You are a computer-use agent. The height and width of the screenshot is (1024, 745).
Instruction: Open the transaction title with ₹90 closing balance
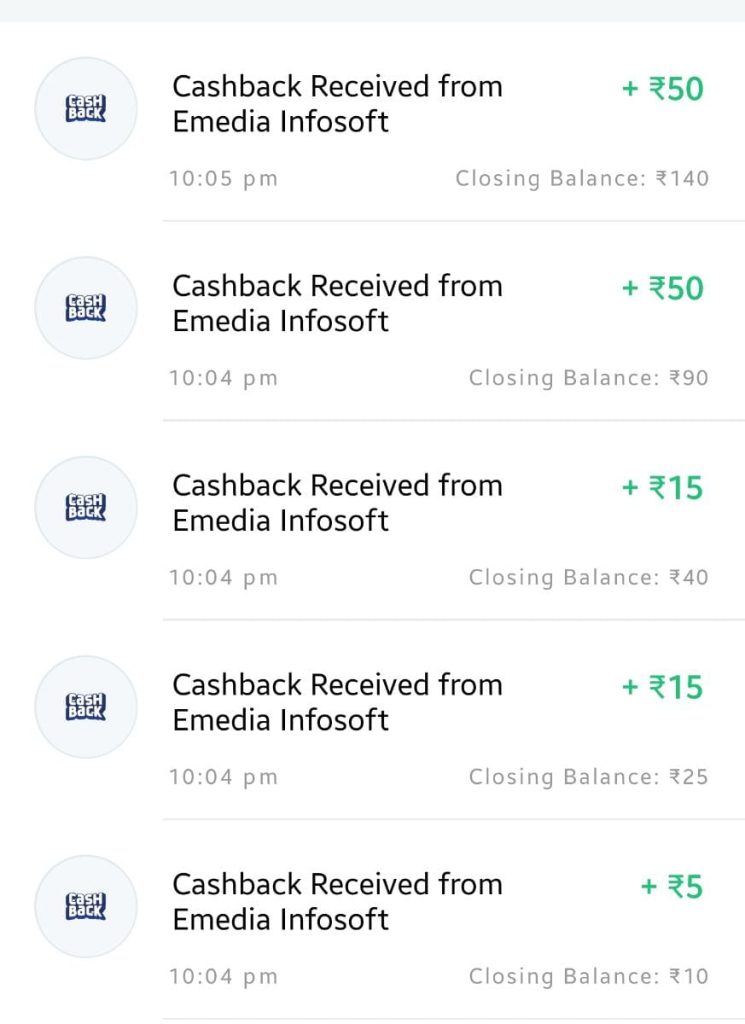(x=338, y=304)
